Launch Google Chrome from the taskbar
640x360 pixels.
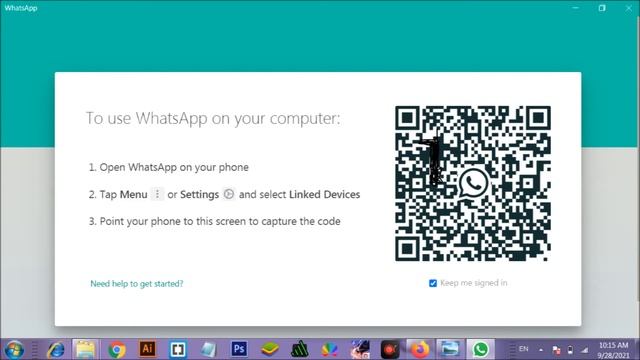tap(117, 350)
